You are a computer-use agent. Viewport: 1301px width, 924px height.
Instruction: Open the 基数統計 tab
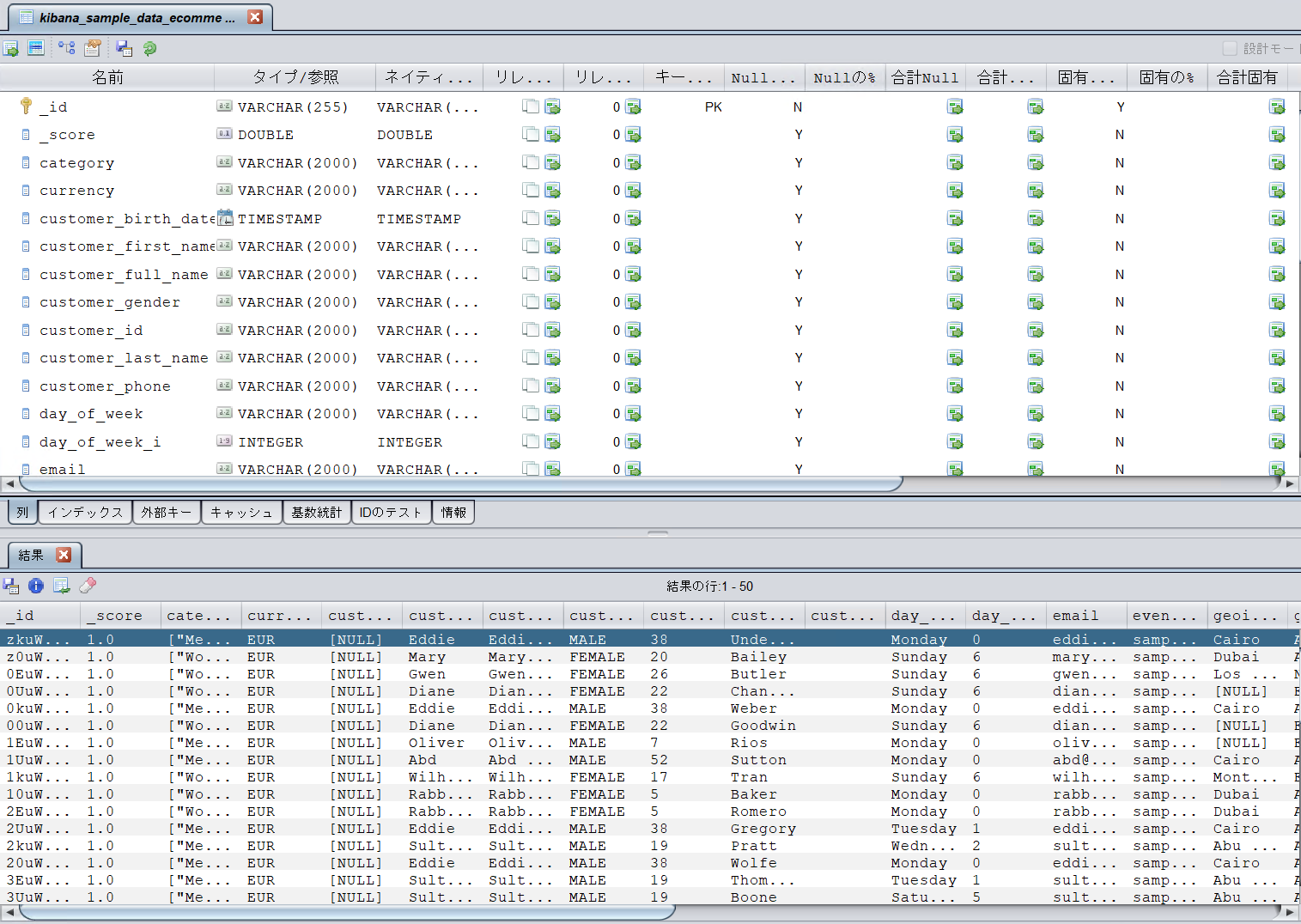pos(317,513)
